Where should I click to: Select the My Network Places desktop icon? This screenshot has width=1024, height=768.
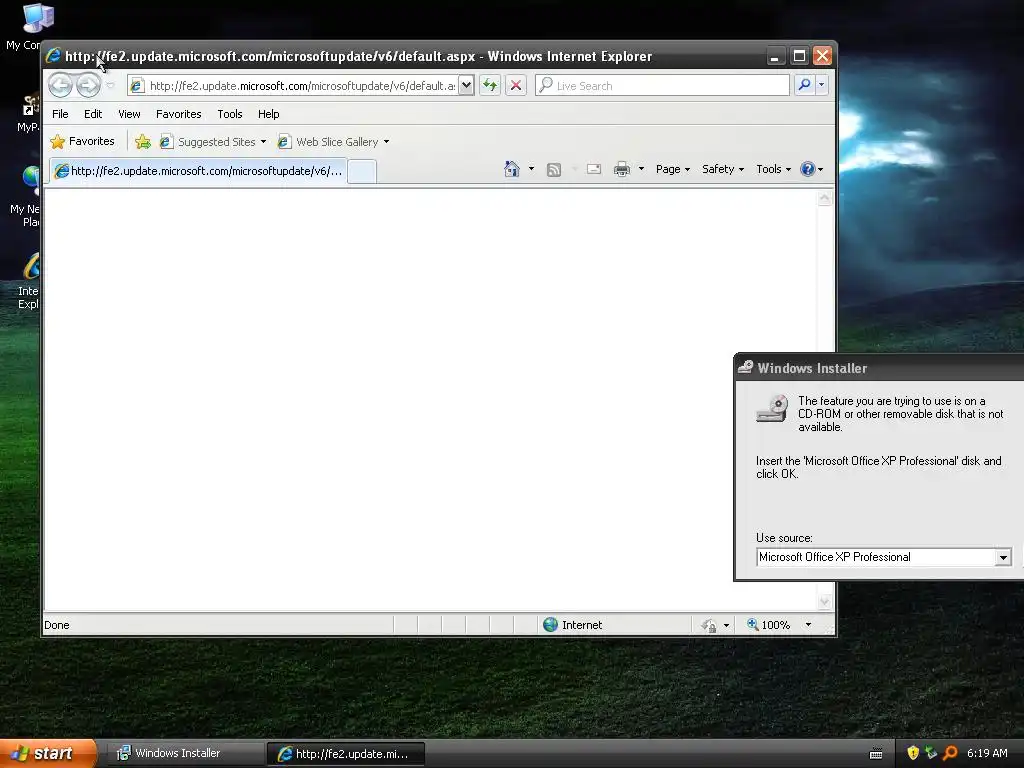25,197
